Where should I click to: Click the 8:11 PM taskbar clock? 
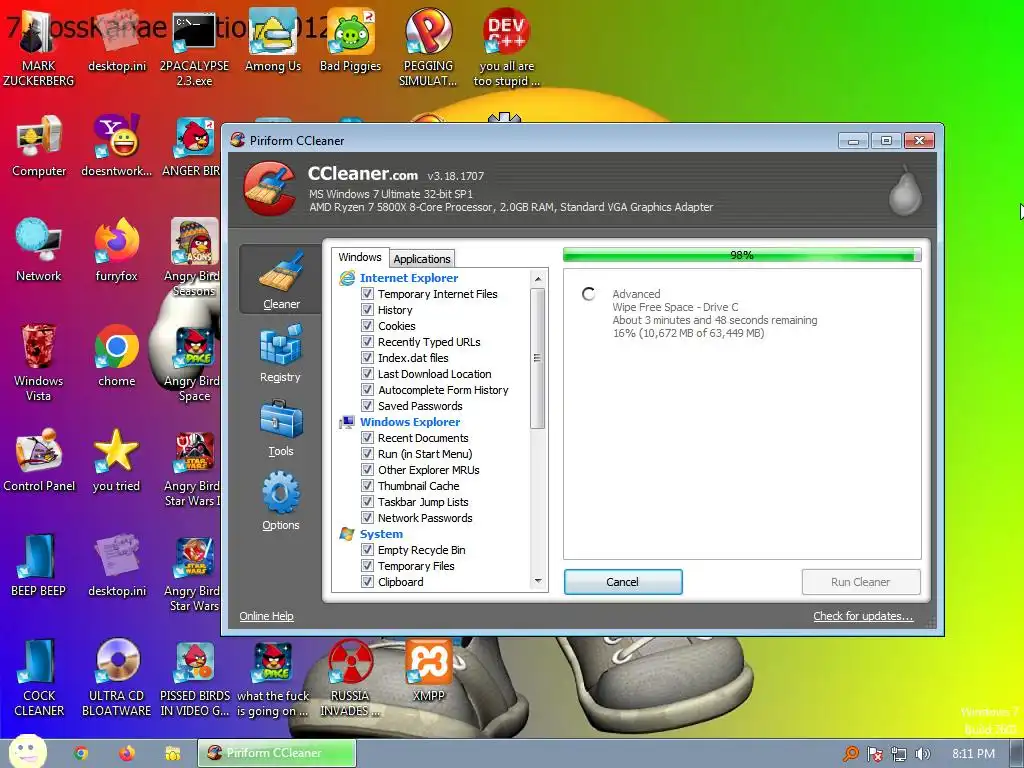click(973, 754)
